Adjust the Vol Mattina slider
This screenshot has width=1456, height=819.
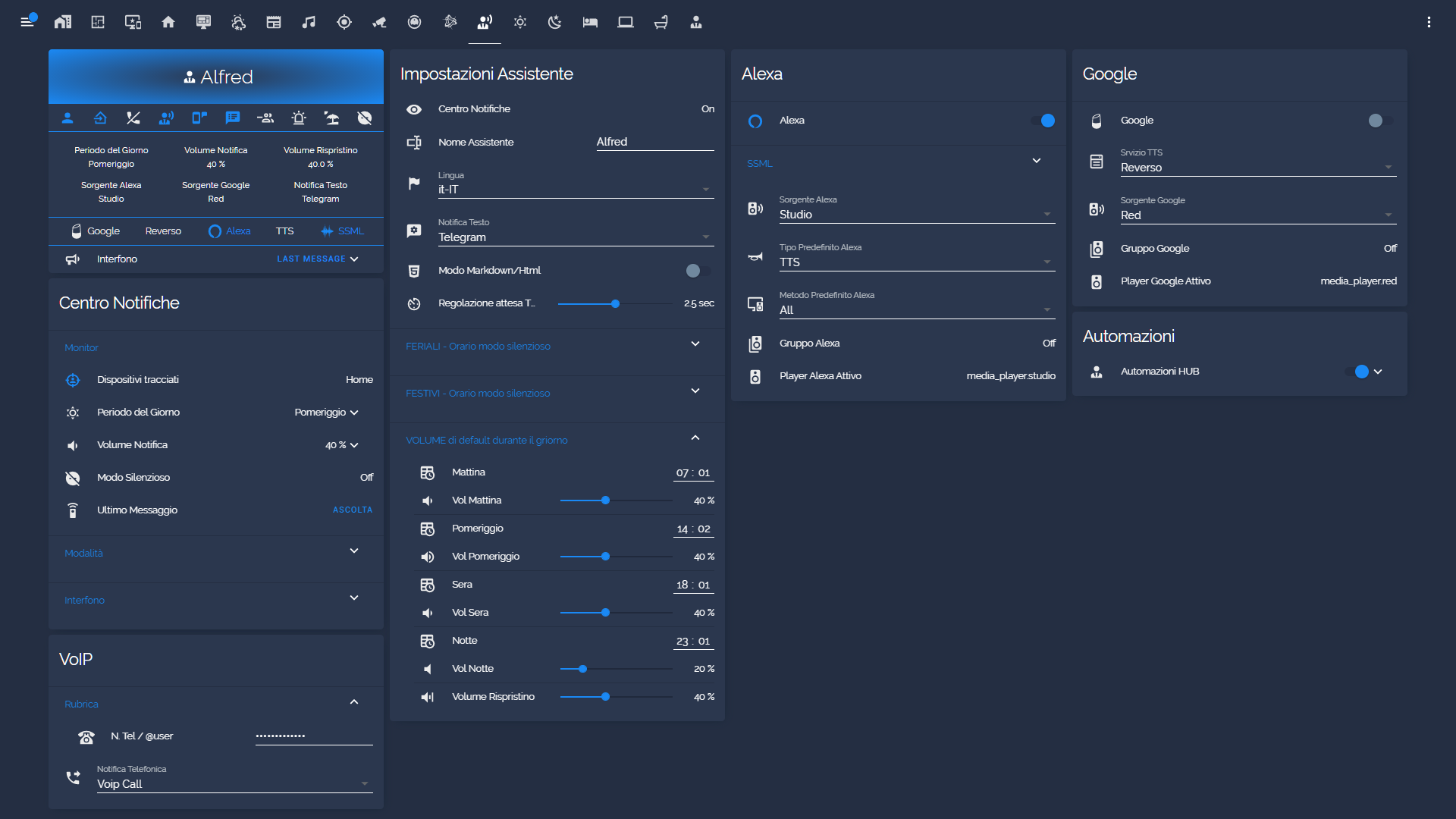tap(616, 500)
